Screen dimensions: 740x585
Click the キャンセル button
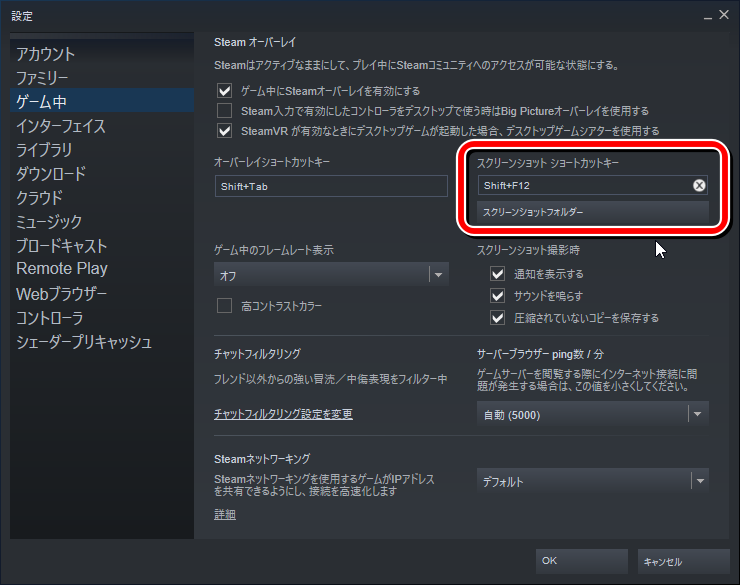tap(683, 561)
